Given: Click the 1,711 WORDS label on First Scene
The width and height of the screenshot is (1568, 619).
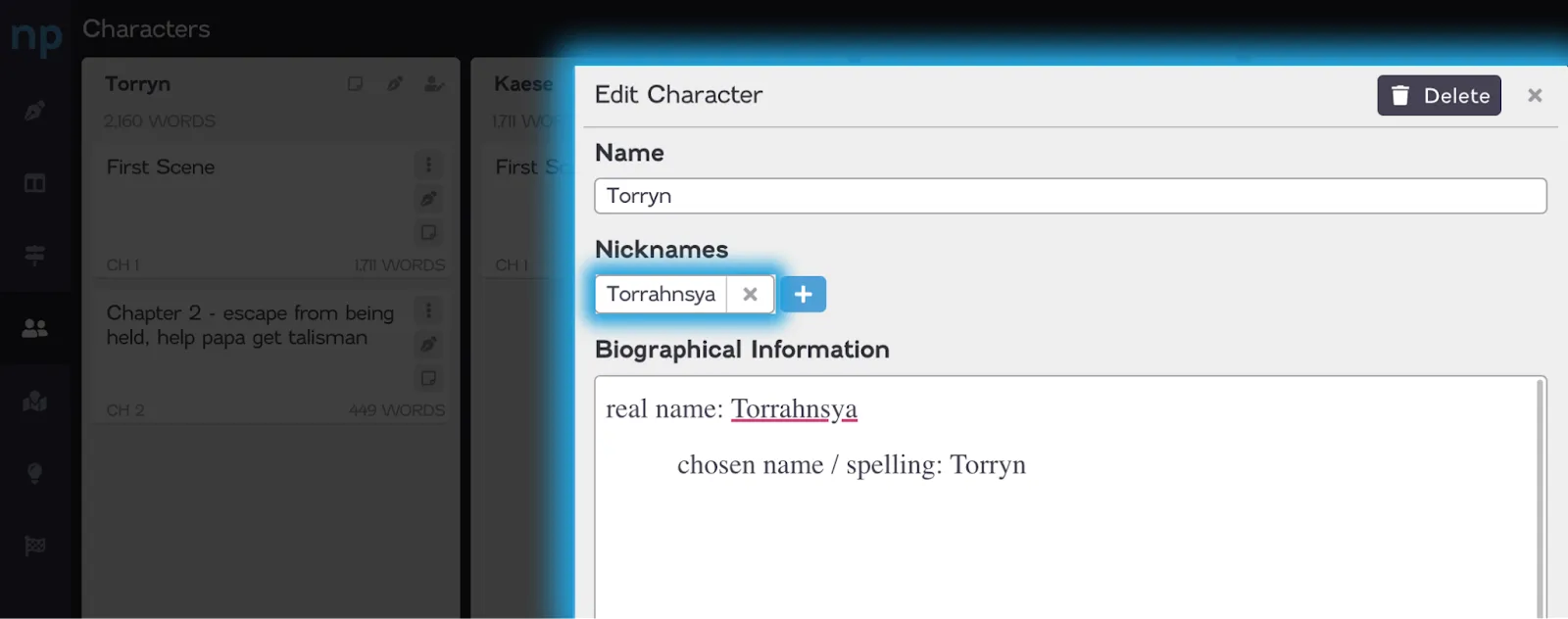Looking at the screenshot, I should coord(399,265).
